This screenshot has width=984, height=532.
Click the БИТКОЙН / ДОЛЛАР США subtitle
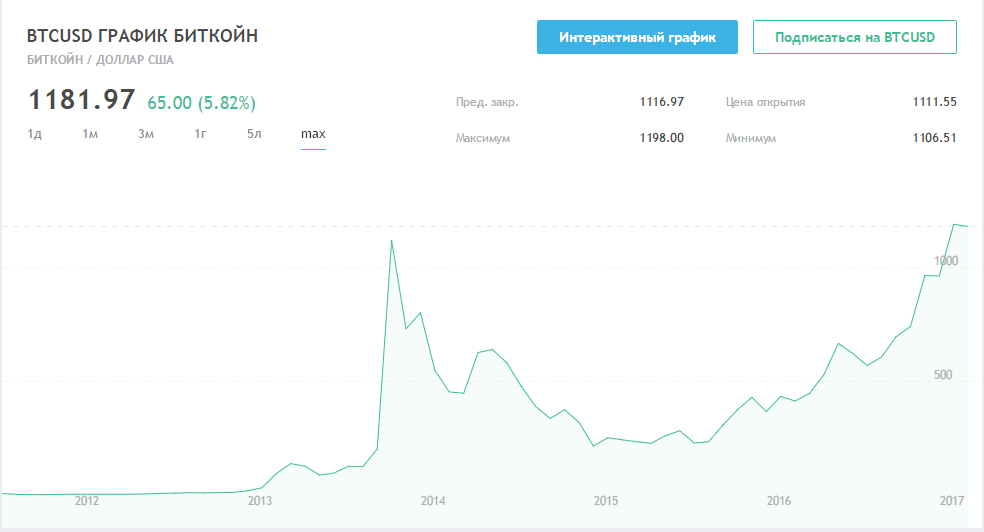pos(100,60)
